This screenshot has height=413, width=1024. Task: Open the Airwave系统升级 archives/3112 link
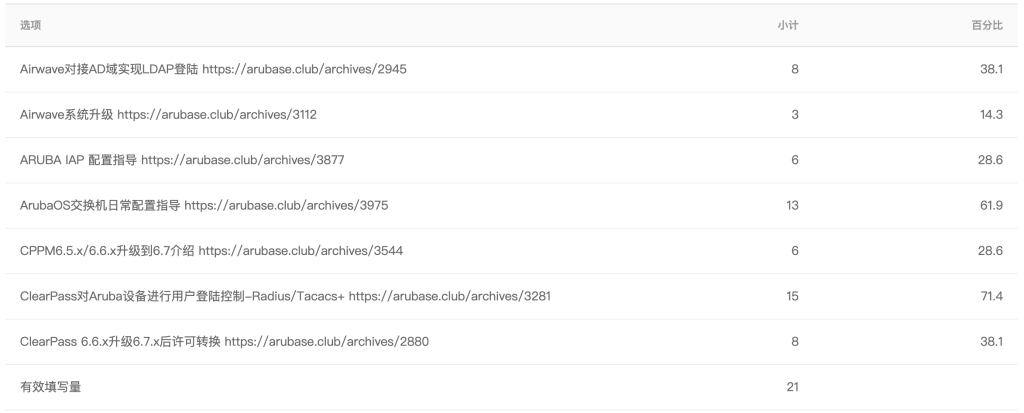pyautogui.click(x=217, y=115)
